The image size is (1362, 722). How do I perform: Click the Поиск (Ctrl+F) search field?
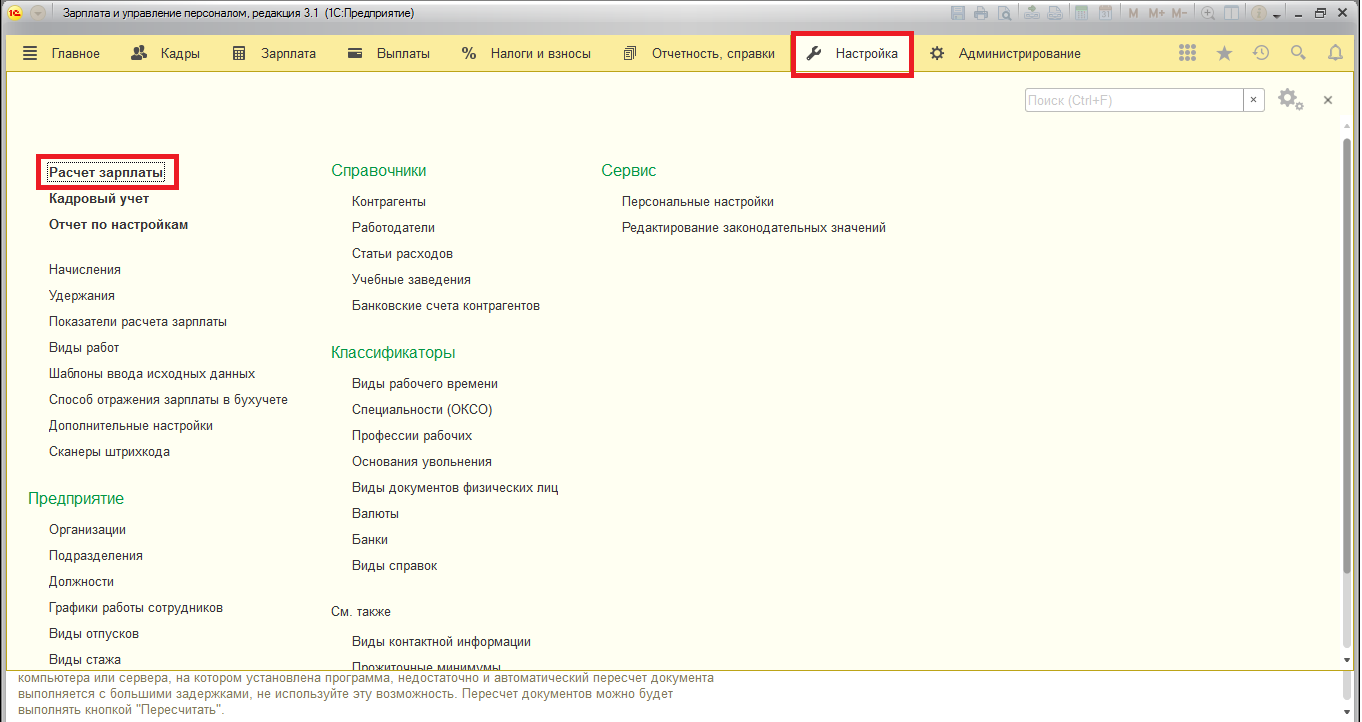coord(1133,100)
